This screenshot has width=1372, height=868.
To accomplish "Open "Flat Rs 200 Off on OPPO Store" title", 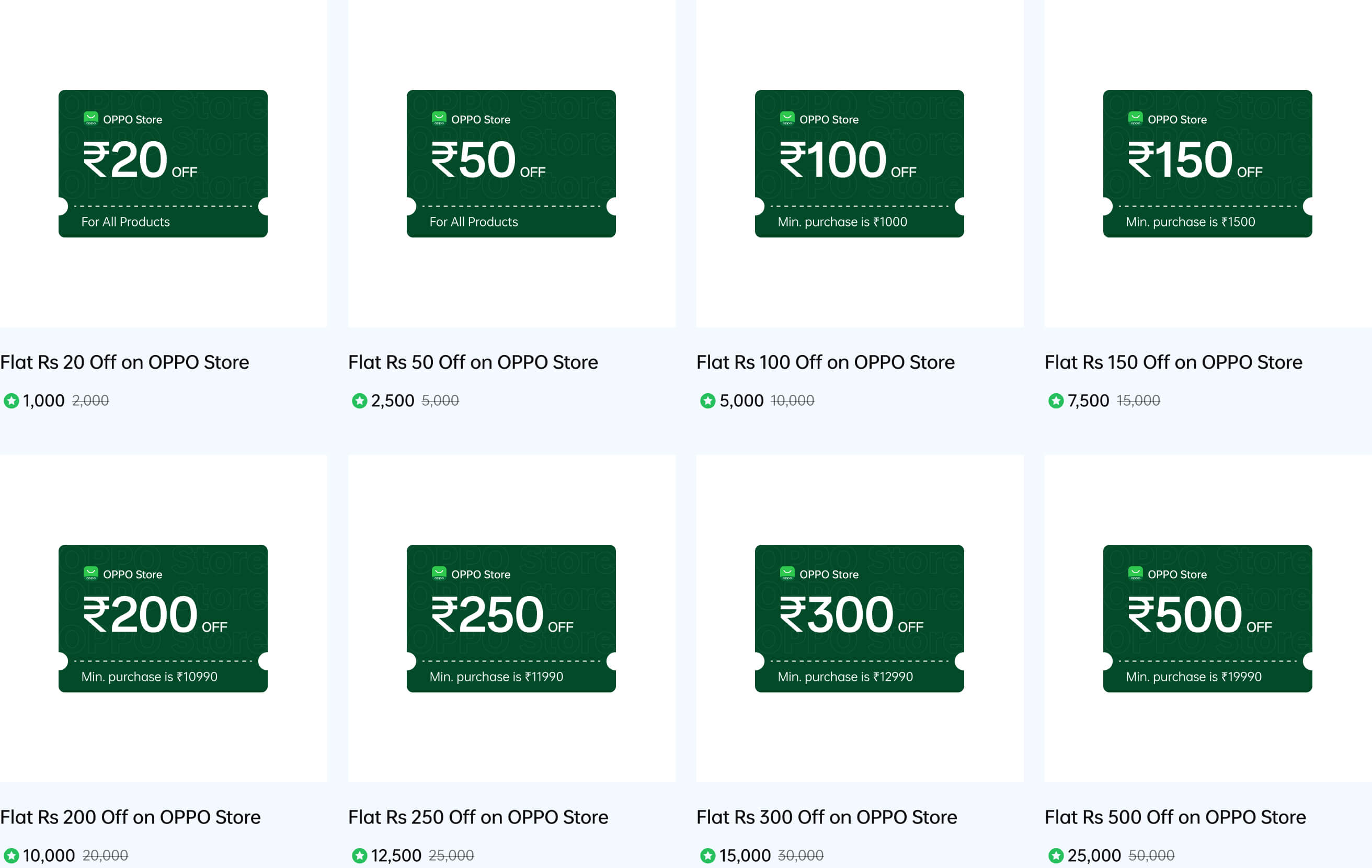I will coord(131,817).
